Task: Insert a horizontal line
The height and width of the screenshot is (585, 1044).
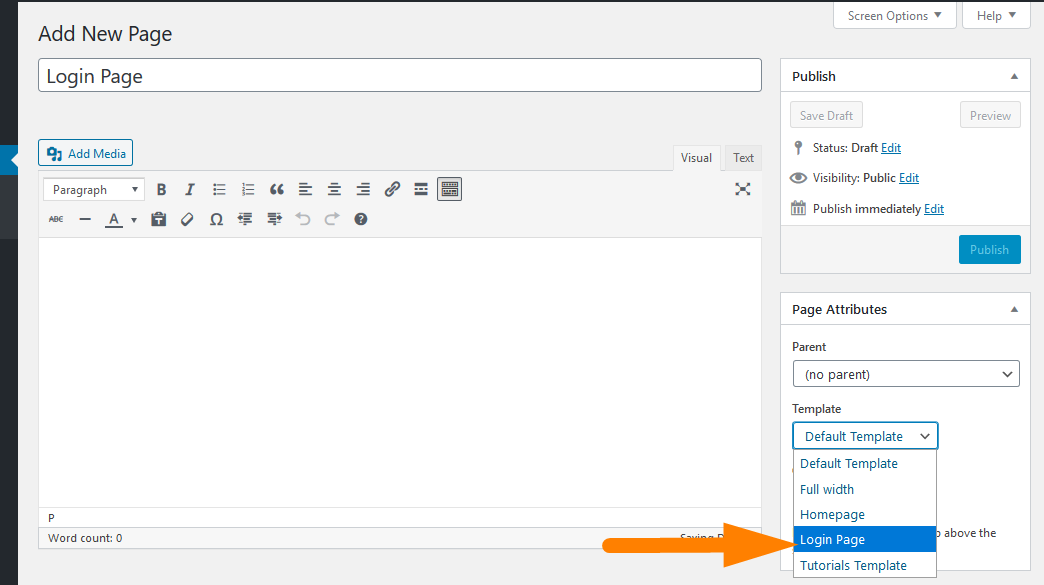Action: pos(85,219)
